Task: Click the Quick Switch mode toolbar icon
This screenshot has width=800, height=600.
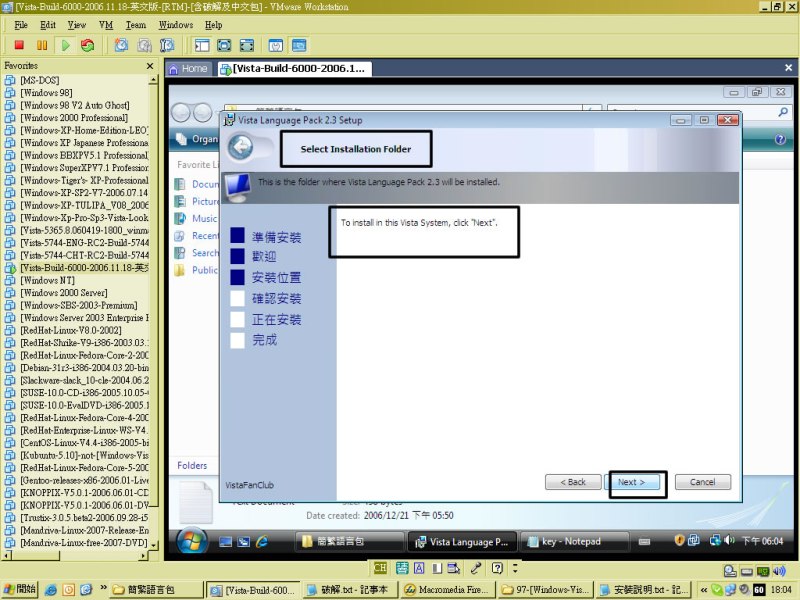Action: 247,45
